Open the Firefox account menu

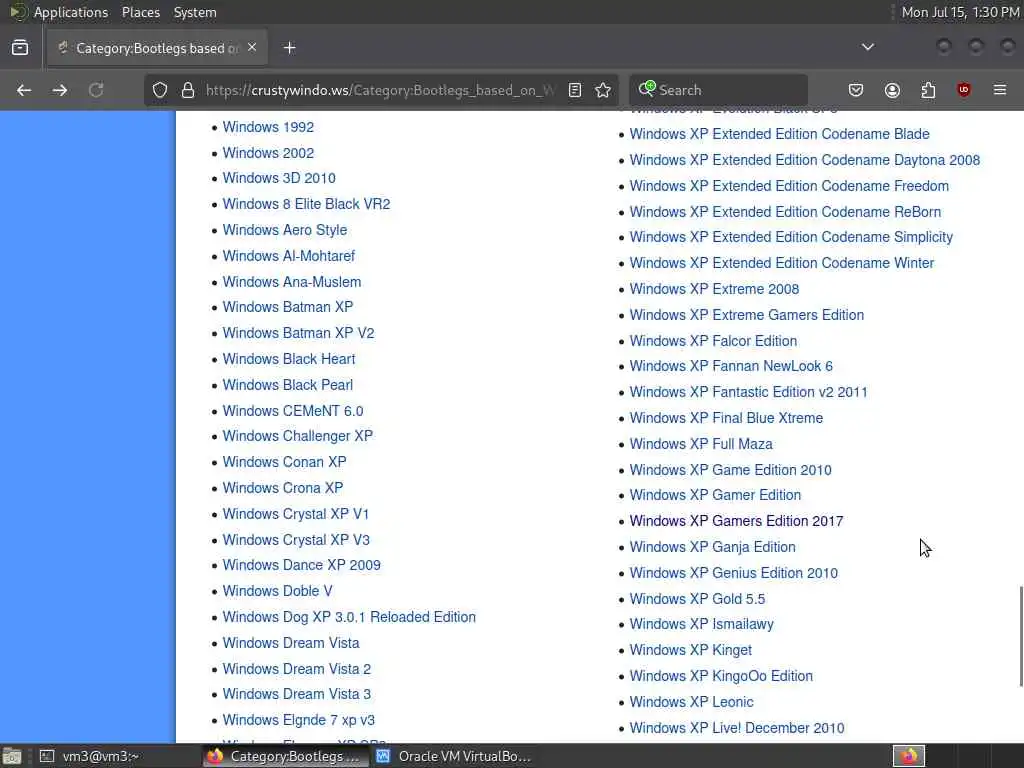click(892, 90)
